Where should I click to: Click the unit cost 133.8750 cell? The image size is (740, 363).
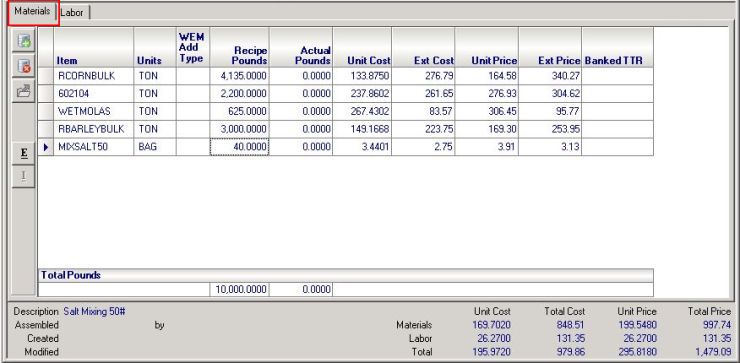tap(362, 76)
